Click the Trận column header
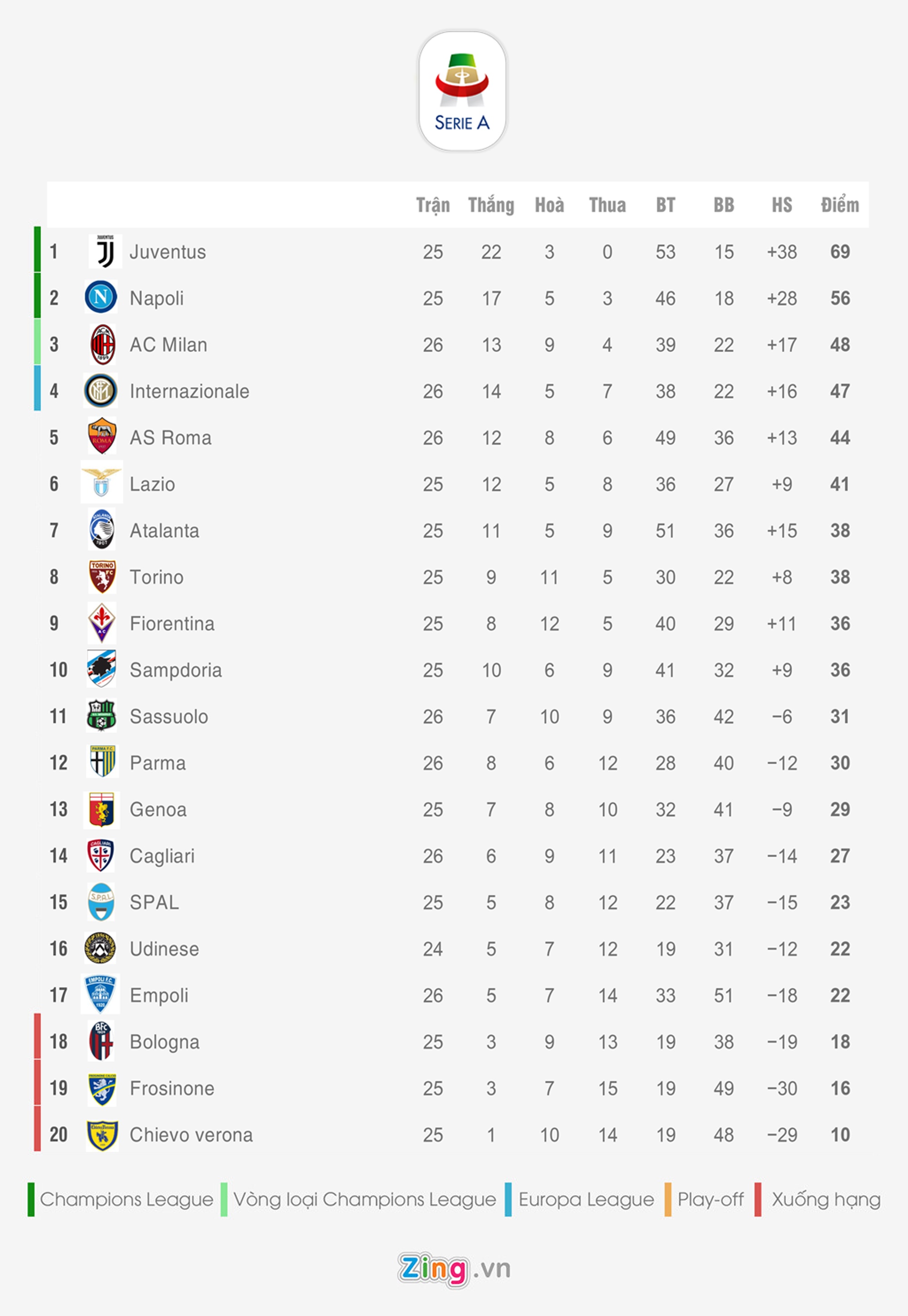 [x=433, y=205]
